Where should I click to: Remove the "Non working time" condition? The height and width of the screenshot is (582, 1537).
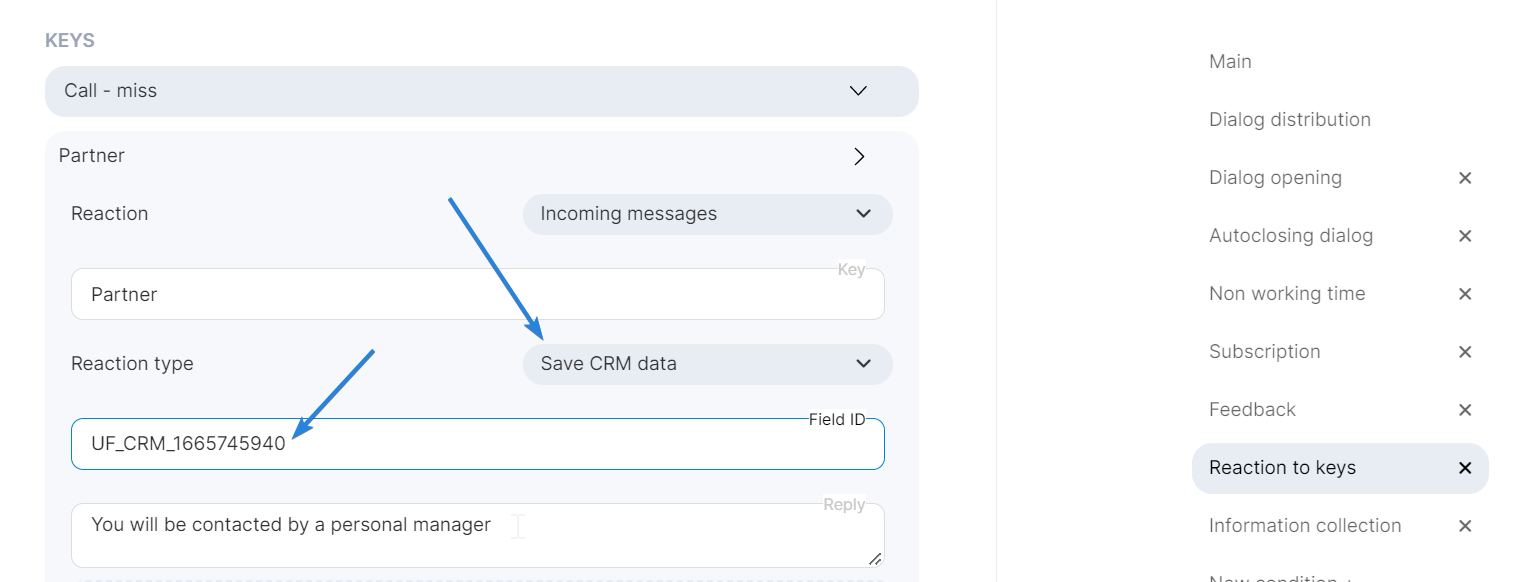tap(1464, 294)
